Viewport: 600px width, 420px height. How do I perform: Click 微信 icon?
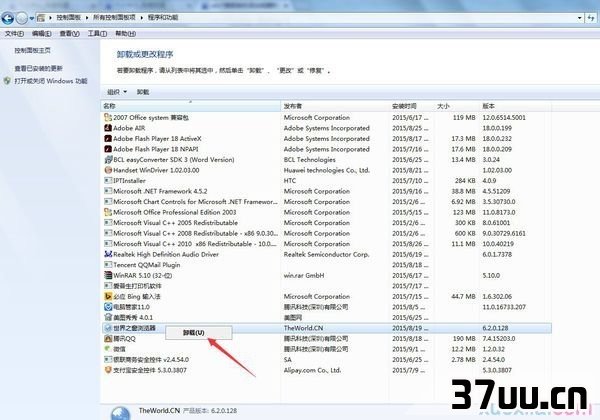click(108, 349)
